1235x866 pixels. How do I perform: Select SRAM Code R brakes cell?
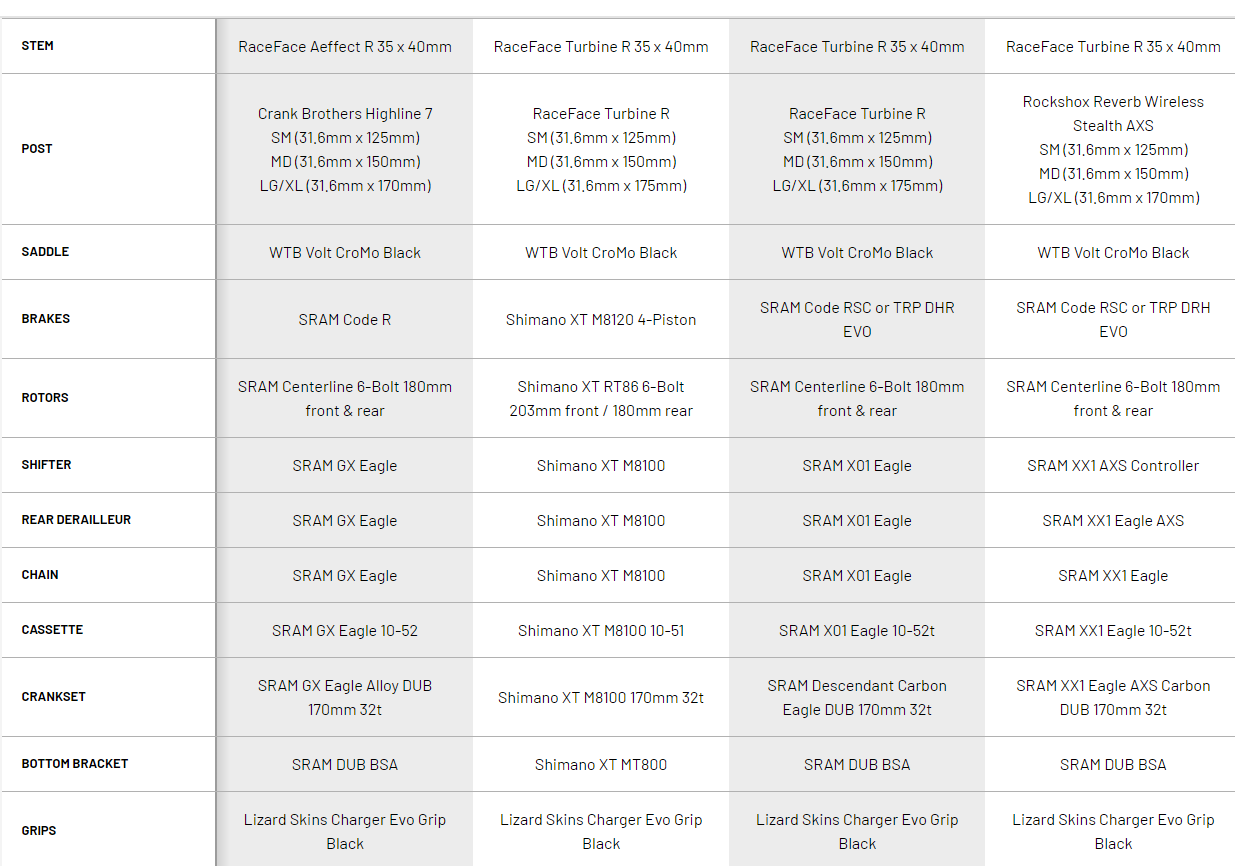coord(345,320)
